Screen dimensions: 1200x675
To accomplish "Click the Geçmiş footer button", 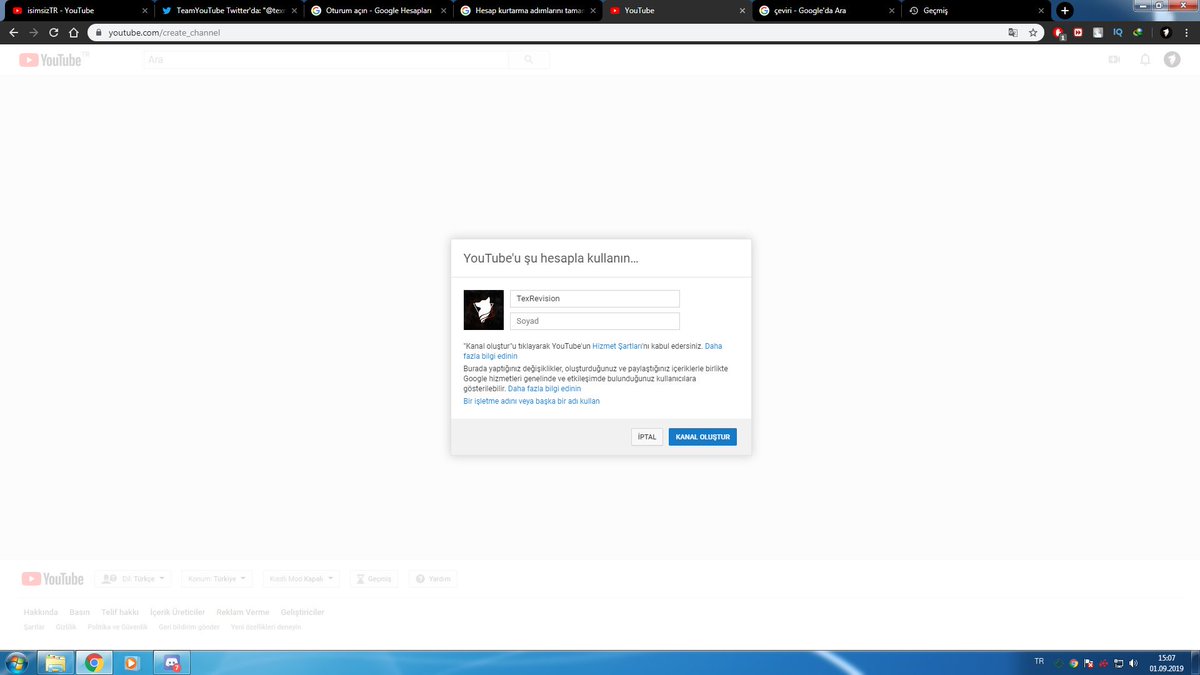I will pos(373,579).
